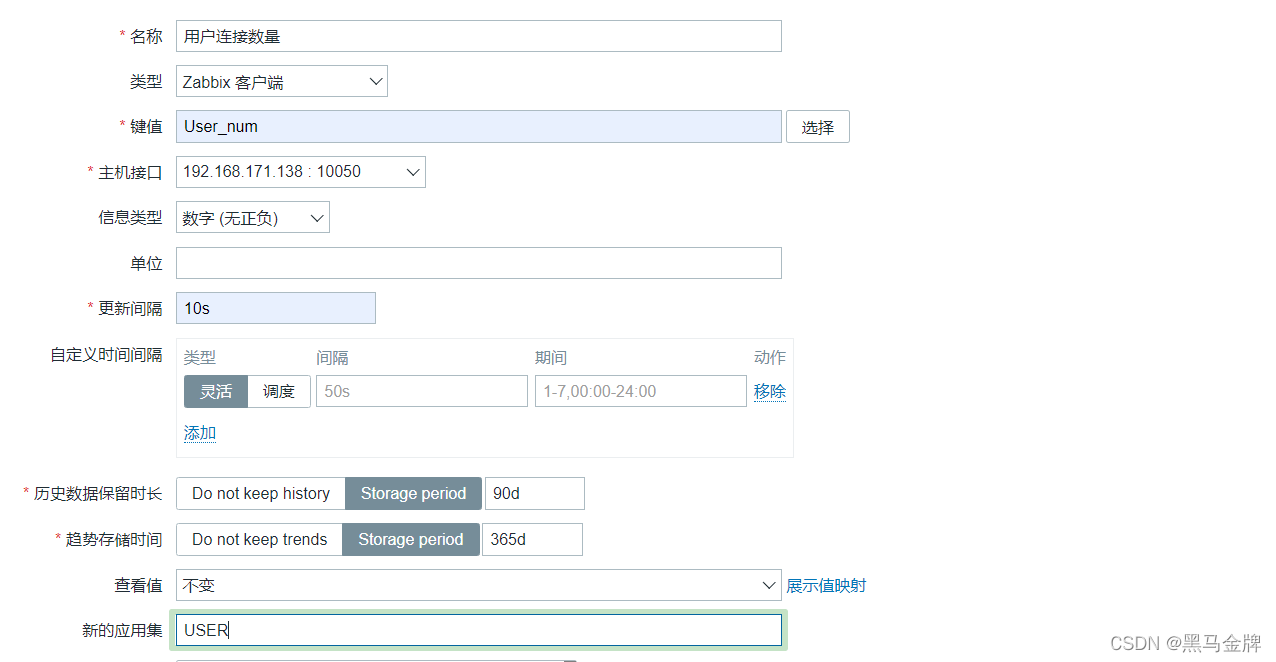Click the 单位 input field
Viewport: 1276px width, 662px height.
click(478, 263)
